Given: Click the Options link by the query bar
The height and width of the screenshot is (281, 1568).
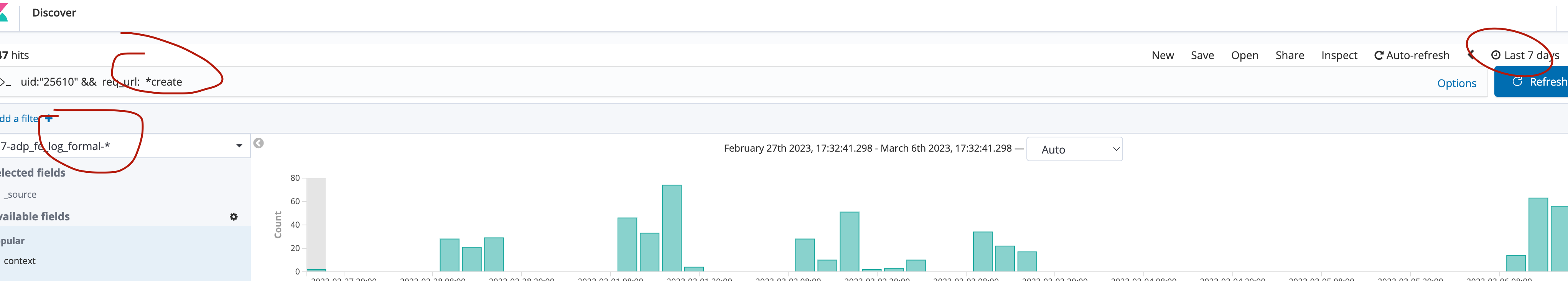Looking at the screenshot, I should 1456,84.
